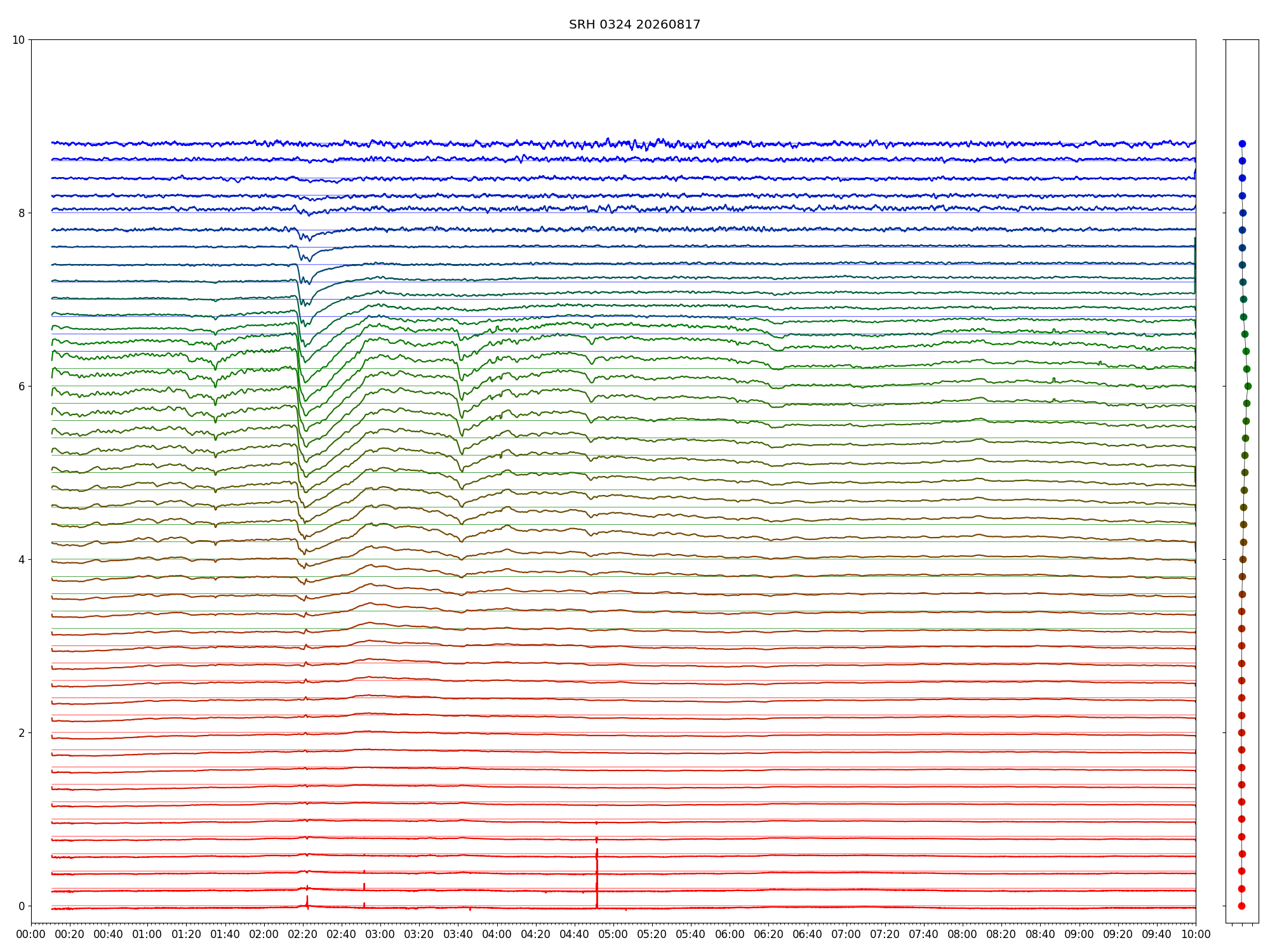Click the bottommost red dot in right panel
The height and width of the screenshot is (952, 1270).
click(x=1241, y=906)
